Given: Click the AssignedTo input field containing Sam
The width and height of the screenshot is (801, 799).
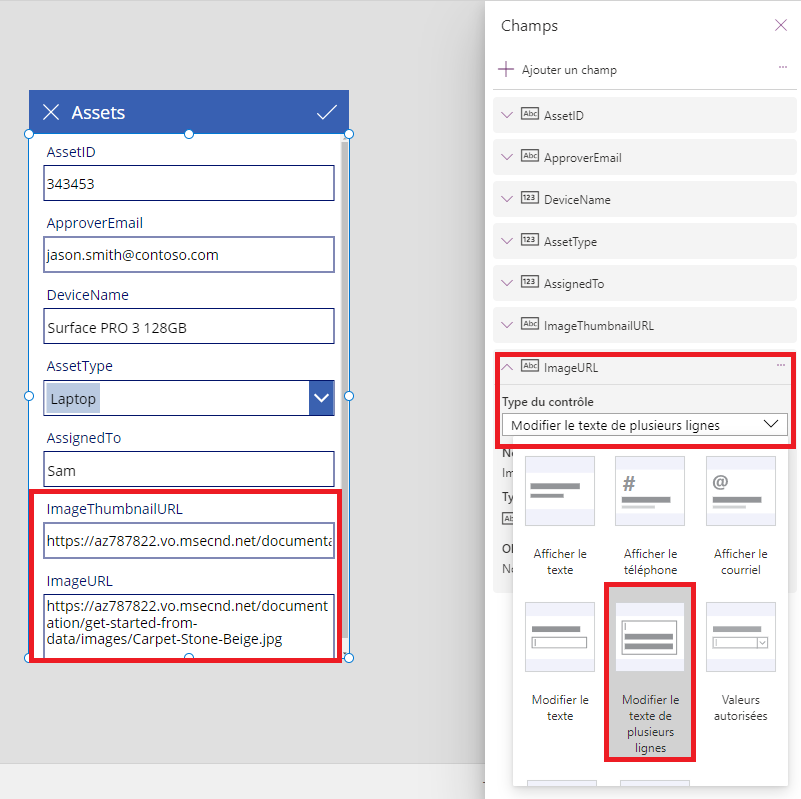Looking at the screenshot, I should pos(189,469).
